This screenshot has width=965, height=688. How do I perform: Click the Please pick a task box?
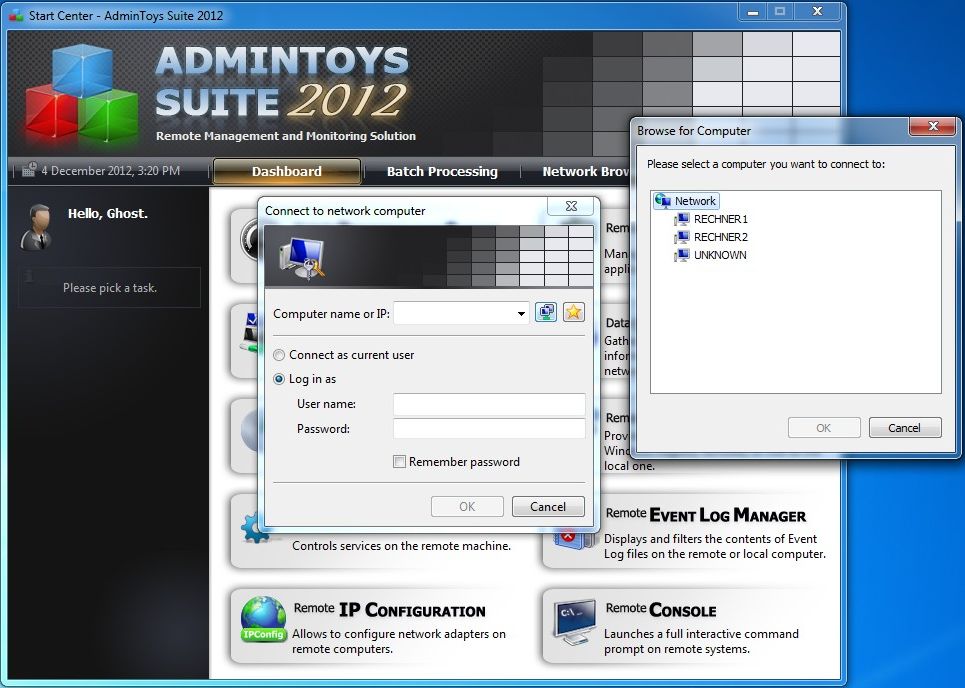pyautogui.click(x=110, y=287)
